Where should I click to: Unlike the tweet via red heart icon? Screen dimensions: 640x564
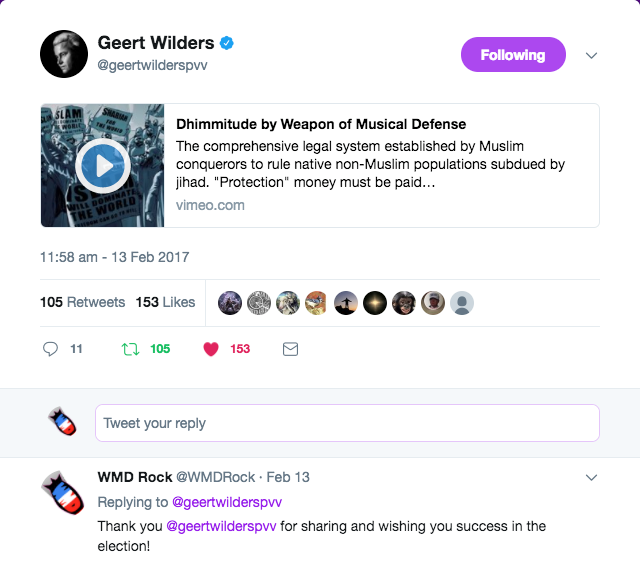point(211,349)
